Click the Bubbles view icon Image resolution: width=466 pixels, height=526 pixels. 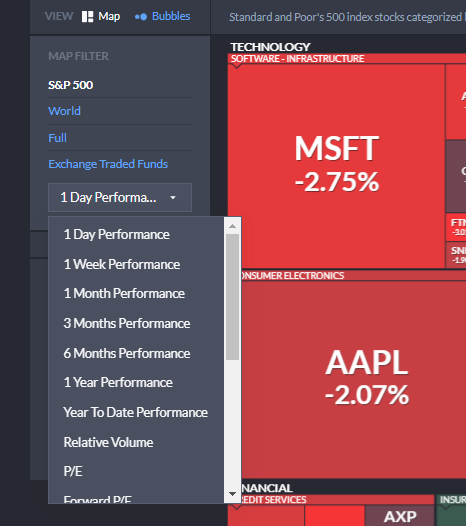pyautogui.click(x=141, y=17)
